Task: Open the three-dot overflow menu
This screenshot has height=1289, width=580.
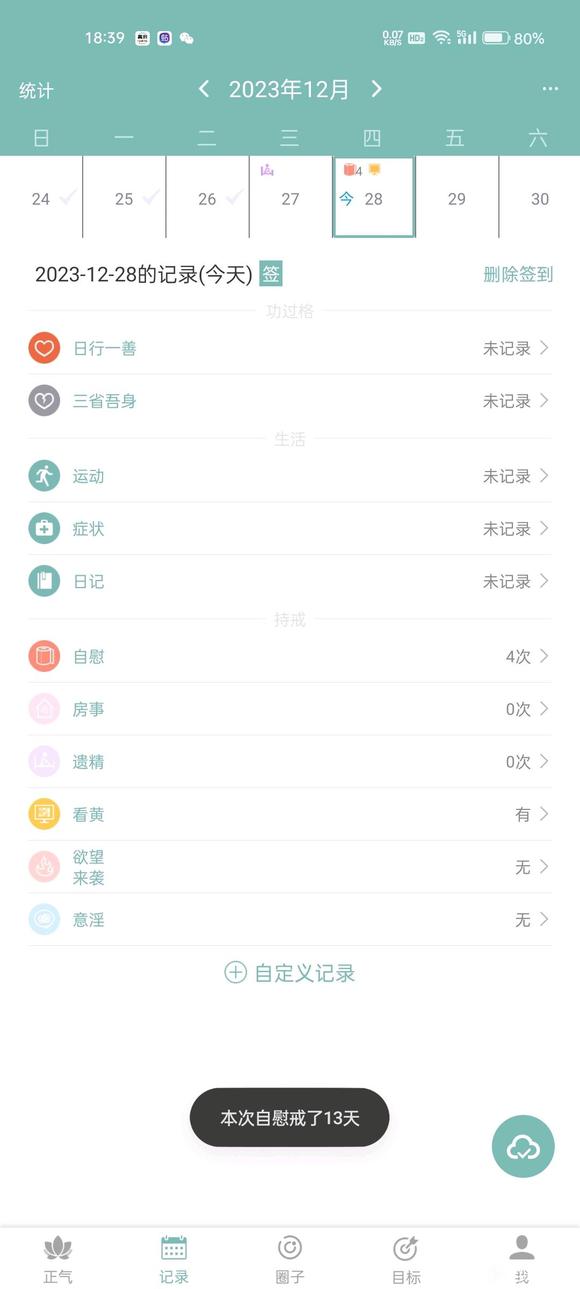Action: (x=549, y=89)
